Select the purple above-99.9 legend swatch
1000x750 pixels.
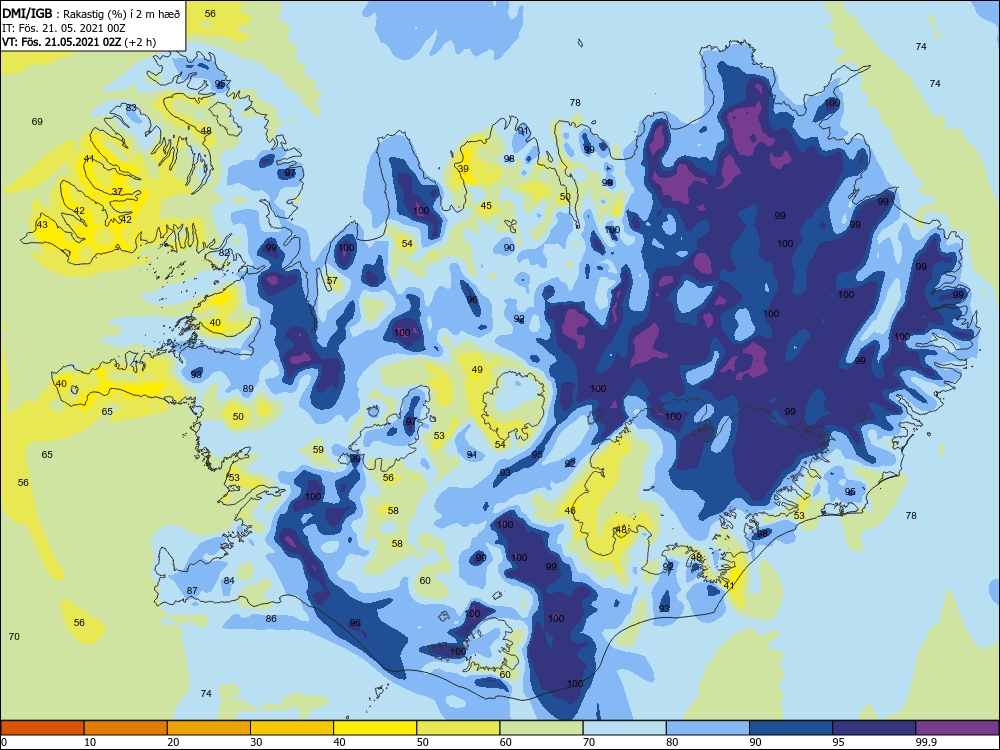pyautogui.click(x=957, y=728)
